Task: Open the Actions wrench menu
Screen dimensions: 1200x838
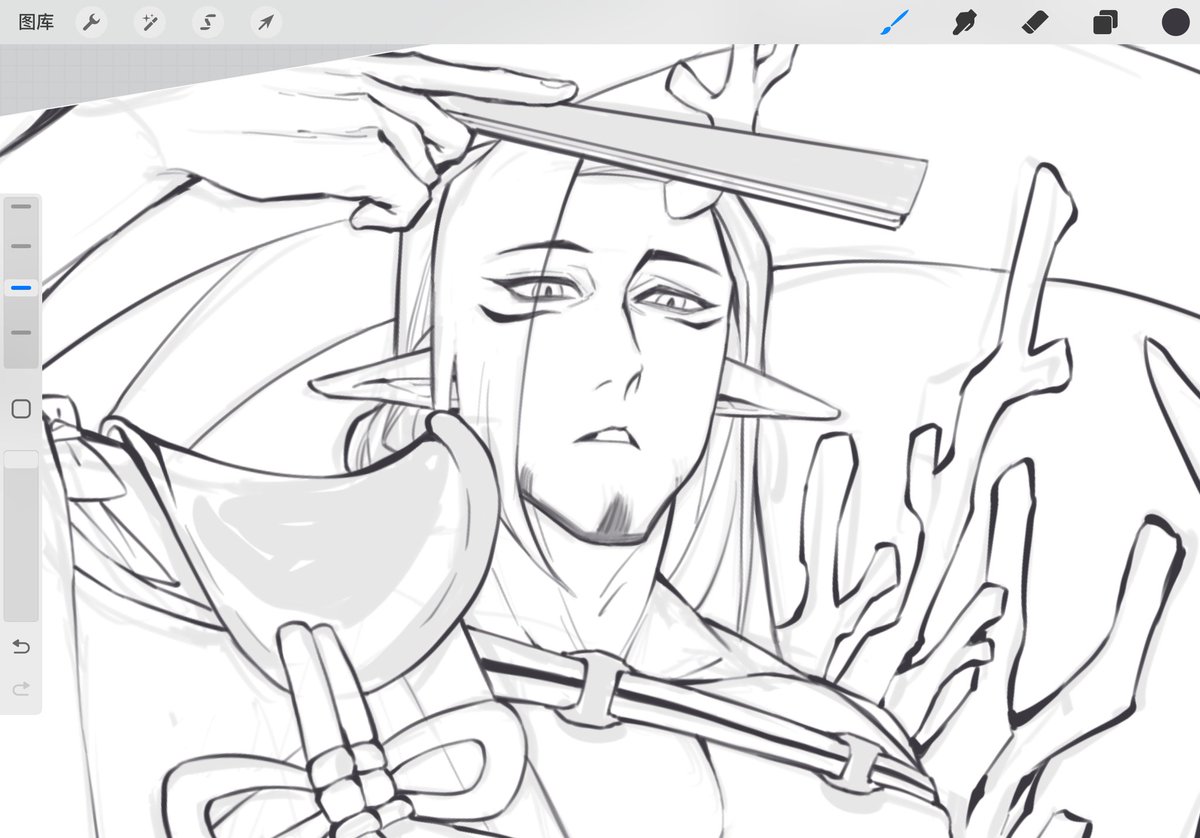Action: tap(91, 22)
